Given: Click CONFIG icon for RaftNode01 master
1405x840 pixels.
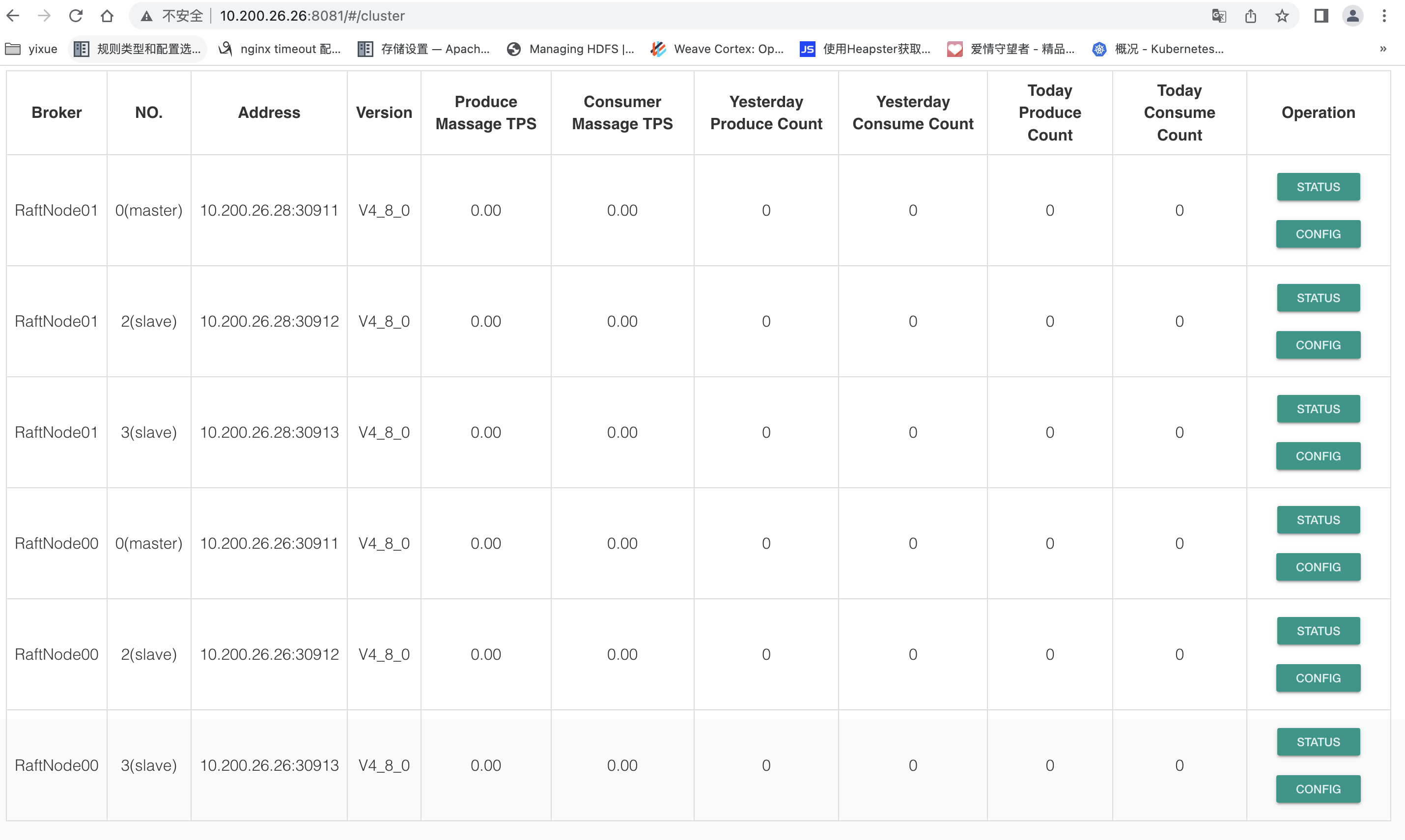Looking at the screenshot, I should click(x=1318, y=234).
